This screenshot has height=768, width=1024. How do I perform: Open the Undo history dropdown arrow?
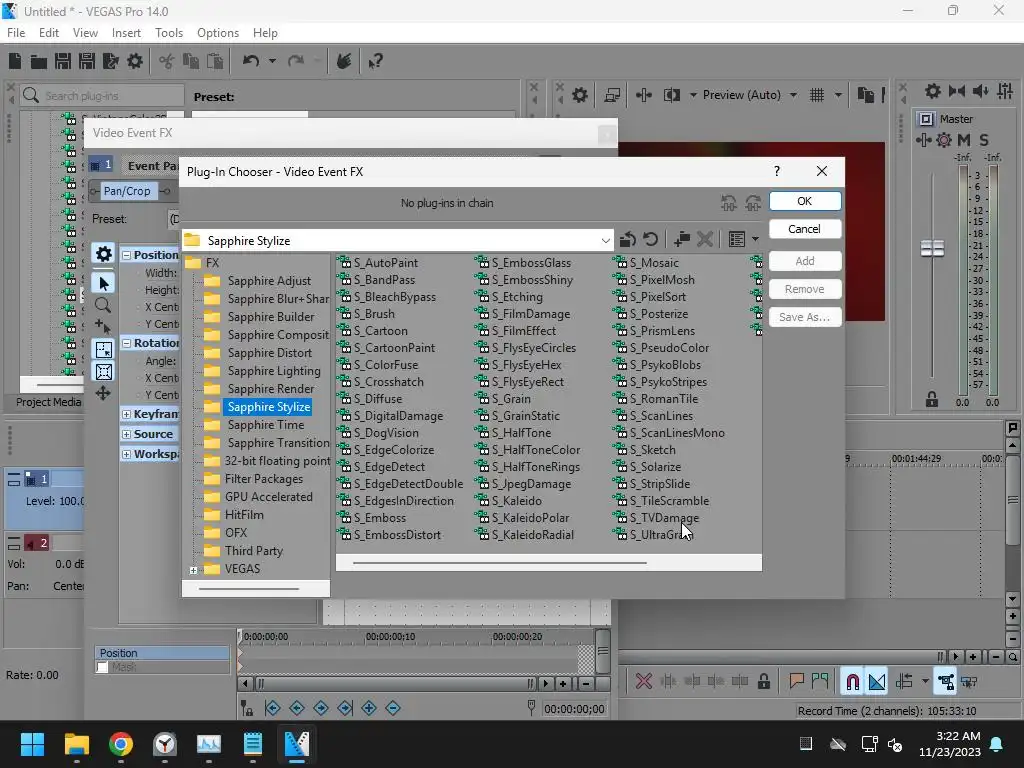coord(272,61)
